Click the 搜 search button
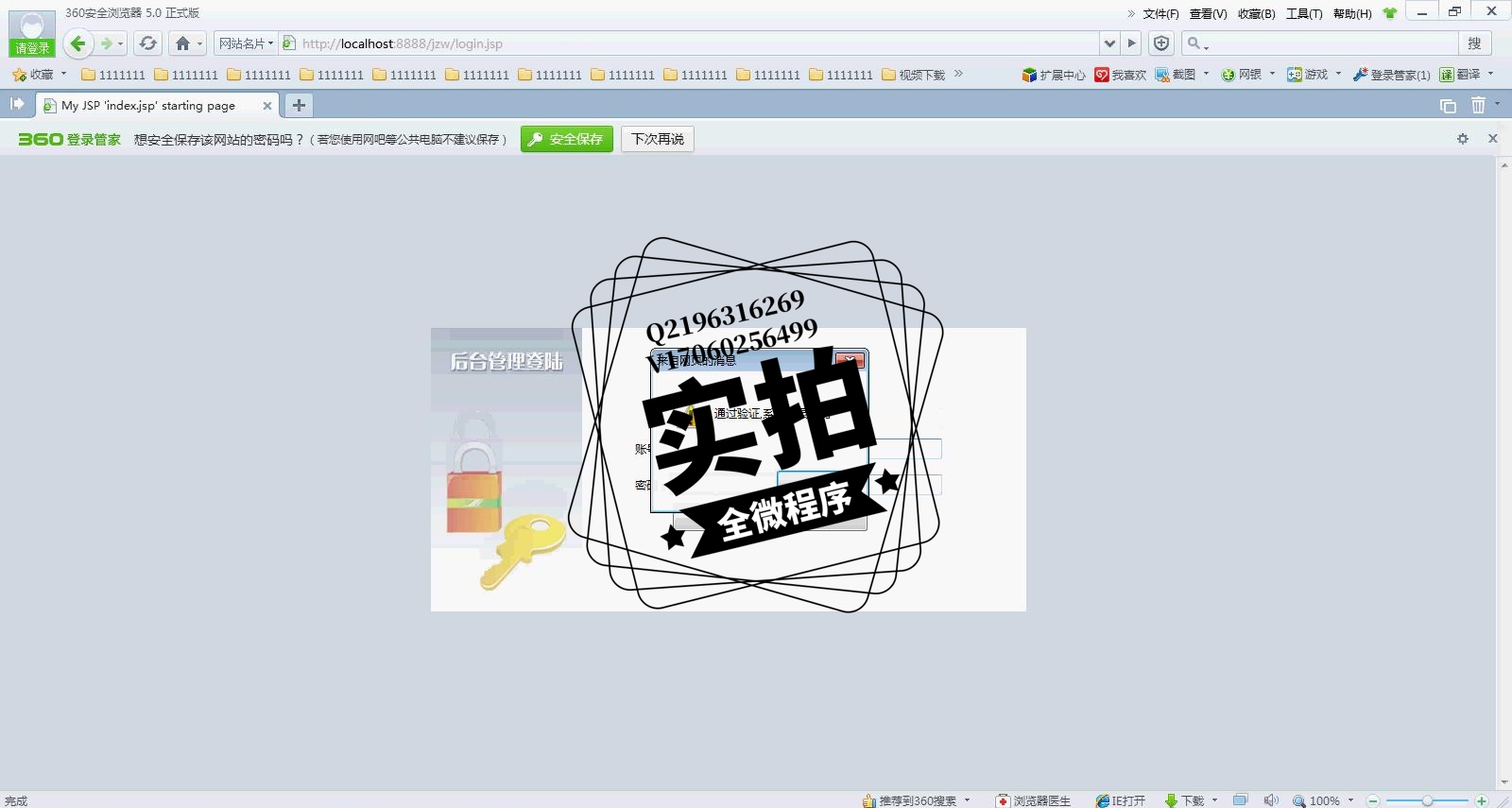 1474,43
